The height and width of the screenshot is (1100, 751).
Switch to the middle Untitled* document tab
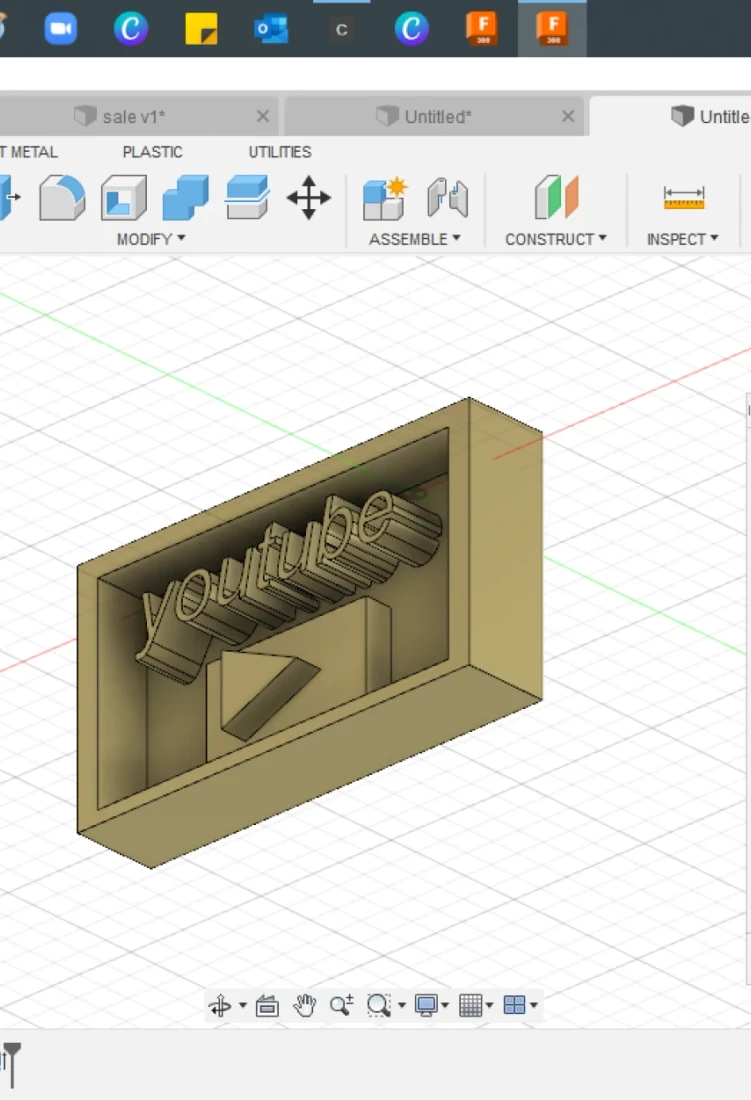[435, 116]
